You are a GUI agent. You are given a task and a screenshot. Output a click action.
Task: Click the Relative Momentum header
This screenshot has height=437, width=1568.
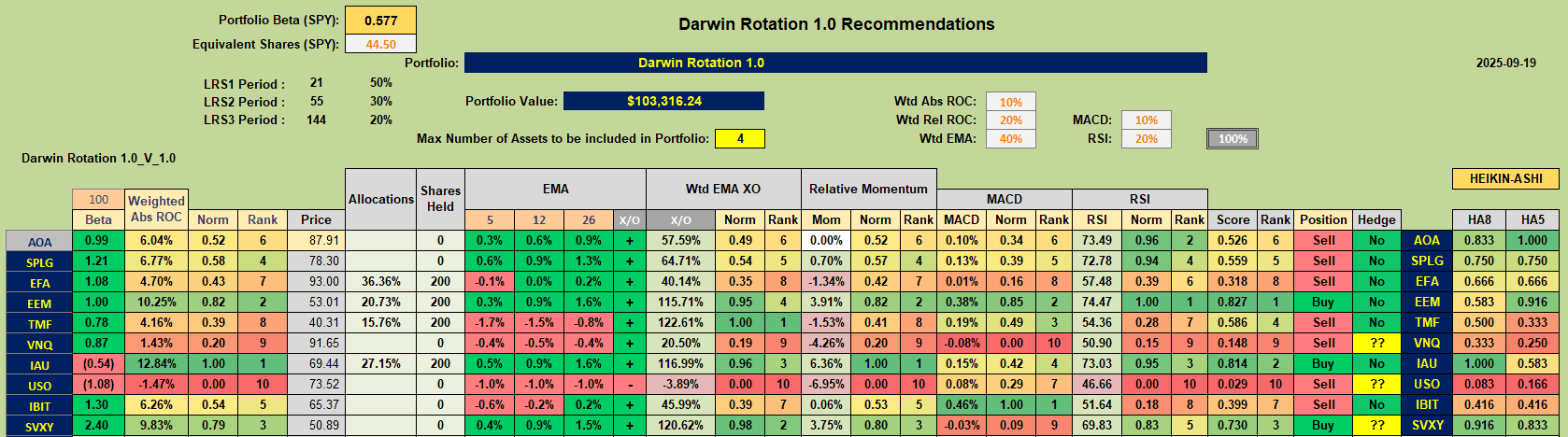868,189
